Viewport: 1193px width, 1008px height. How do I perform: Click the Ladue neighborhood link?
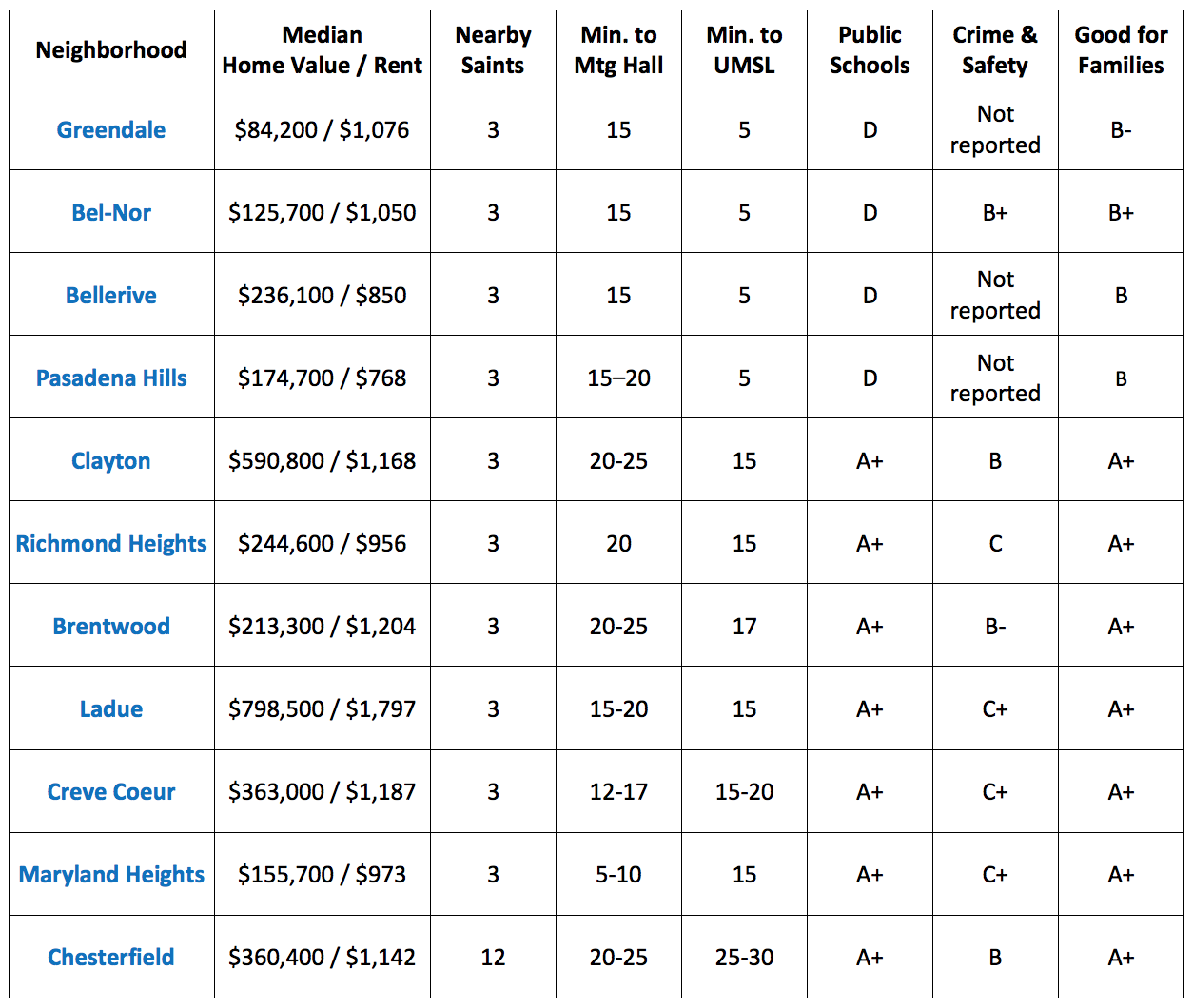[x=111, y=709]
